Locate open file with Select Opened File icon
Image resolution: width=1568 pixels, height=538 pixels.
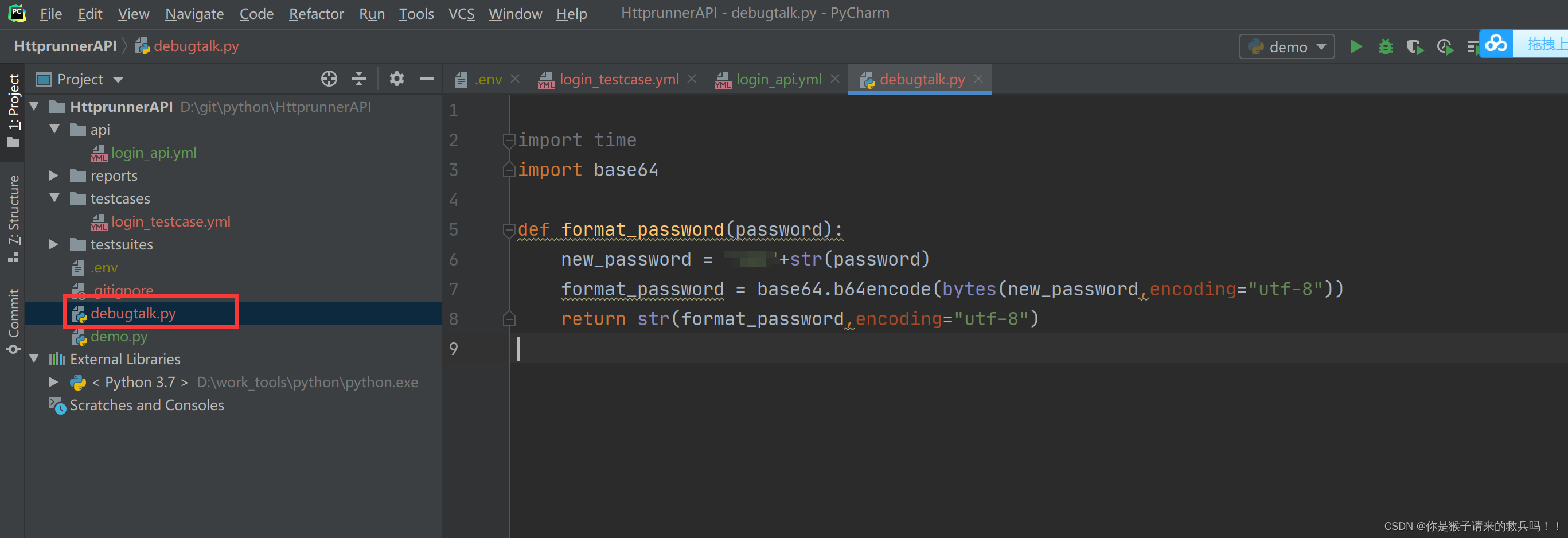329,79
